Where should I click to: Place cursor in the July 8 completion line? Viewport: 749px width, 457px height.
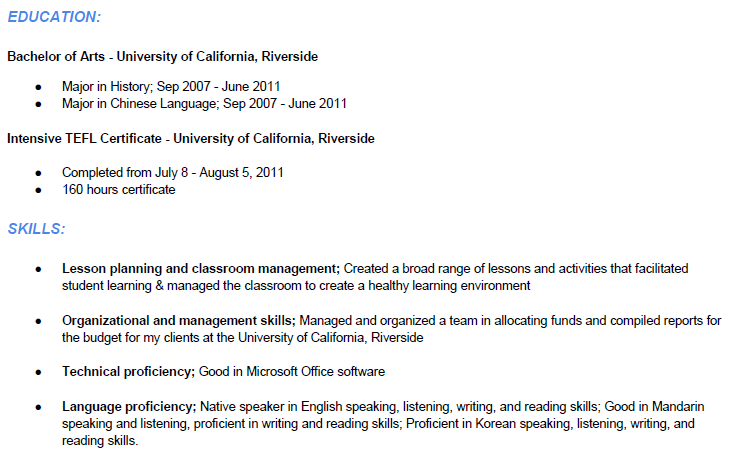[x=172, y=172]
